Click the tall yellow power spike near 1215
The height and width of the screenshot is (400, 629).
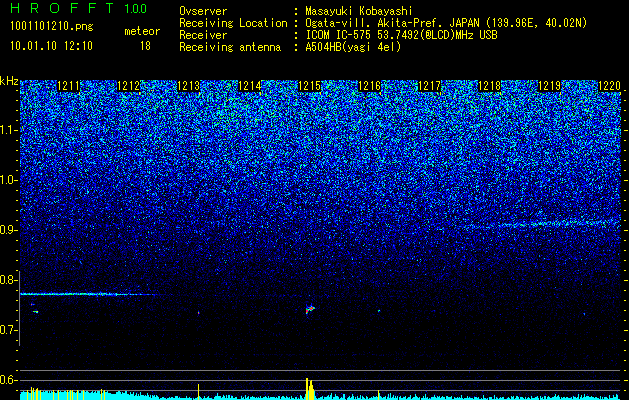coord(309,389)
